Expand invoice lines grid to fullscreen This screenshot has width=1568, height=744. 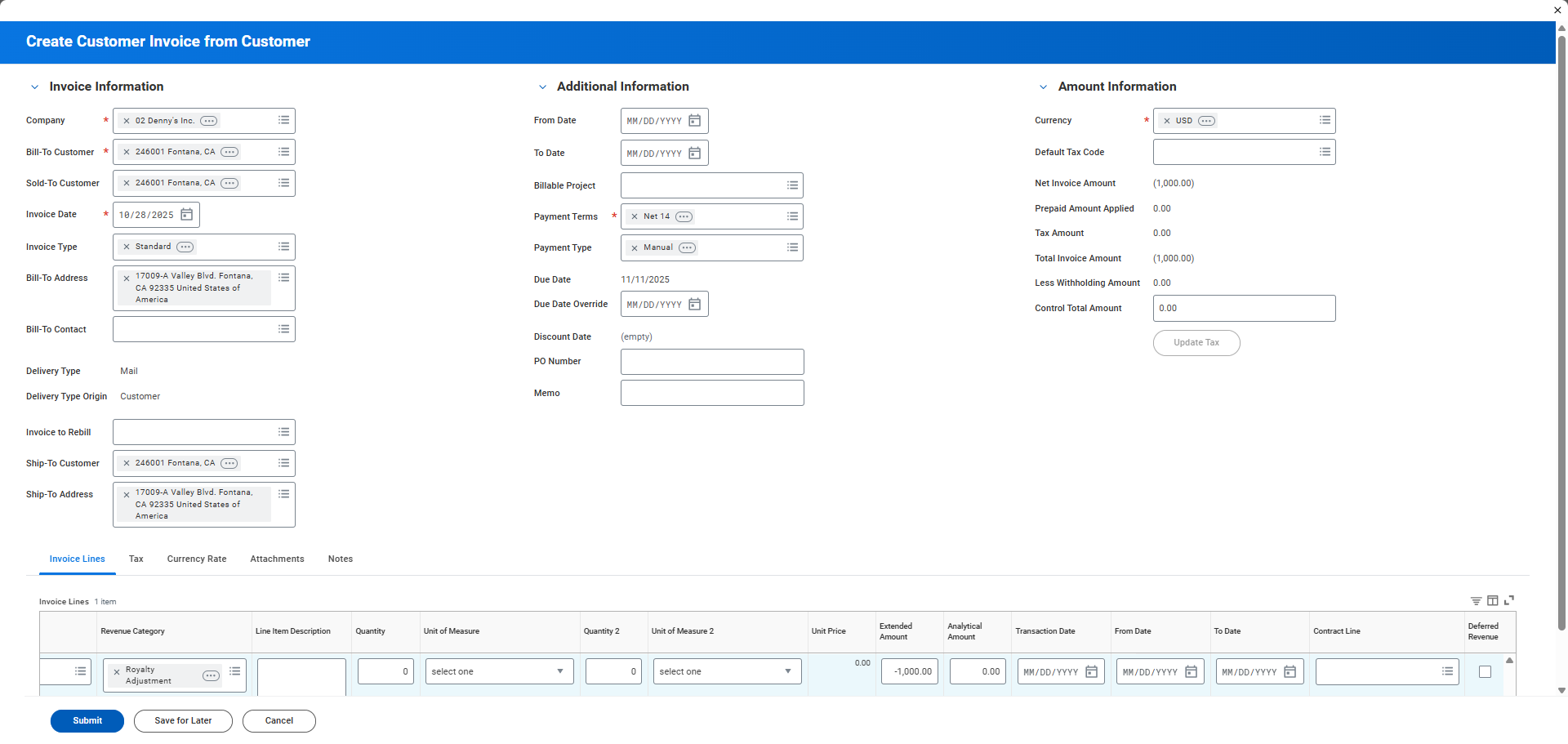click(1509, 600)
